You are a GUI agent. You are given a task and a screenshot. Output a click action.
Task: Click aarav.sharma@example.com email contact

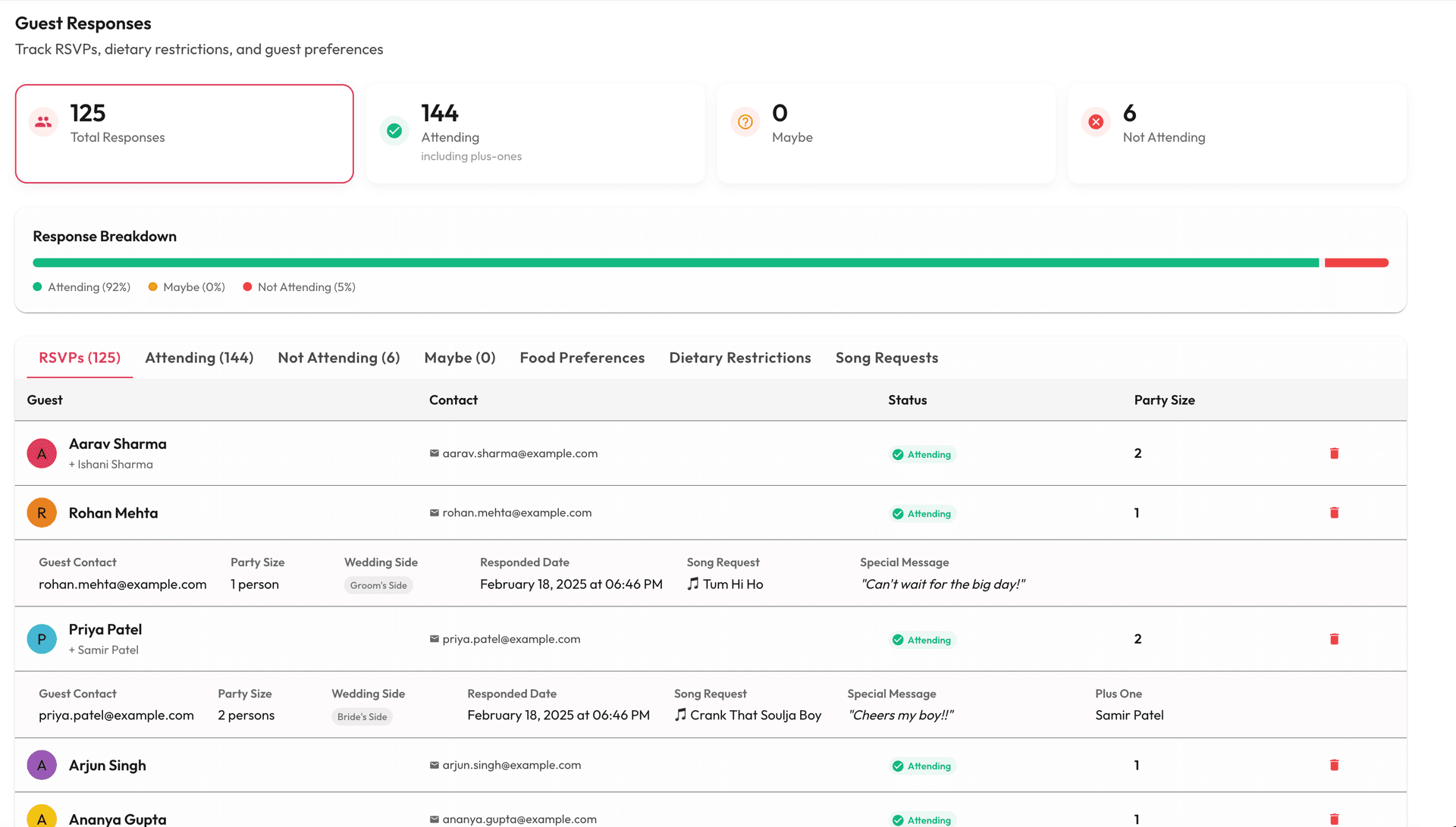(x=519, y=453)
